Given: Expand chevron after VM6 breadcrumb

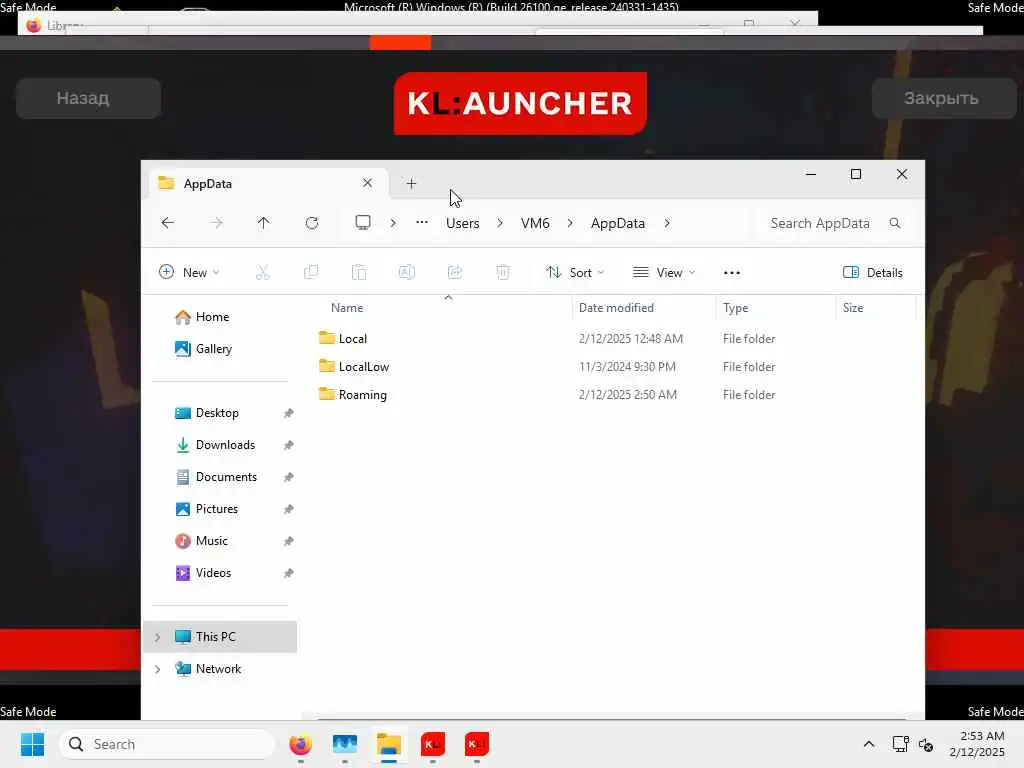Looking at the screenshot, I should (x=569, y=223).
